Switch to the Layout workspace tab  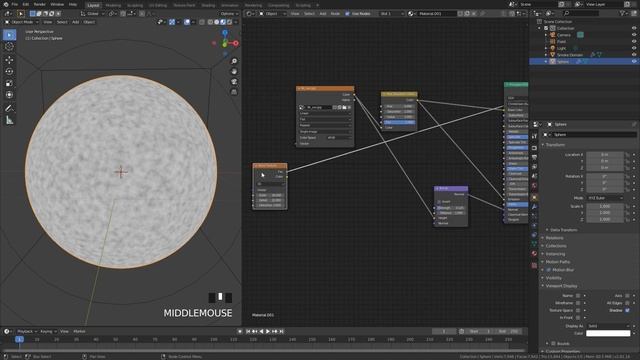(x=93, y=5)
